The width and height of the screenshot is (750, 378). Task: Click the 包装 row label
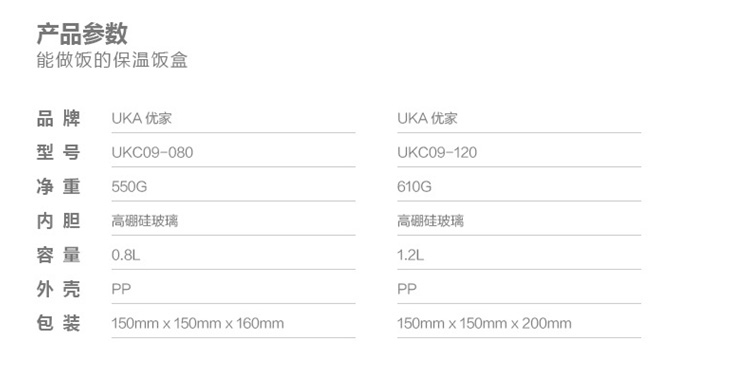tap(58, 323)
